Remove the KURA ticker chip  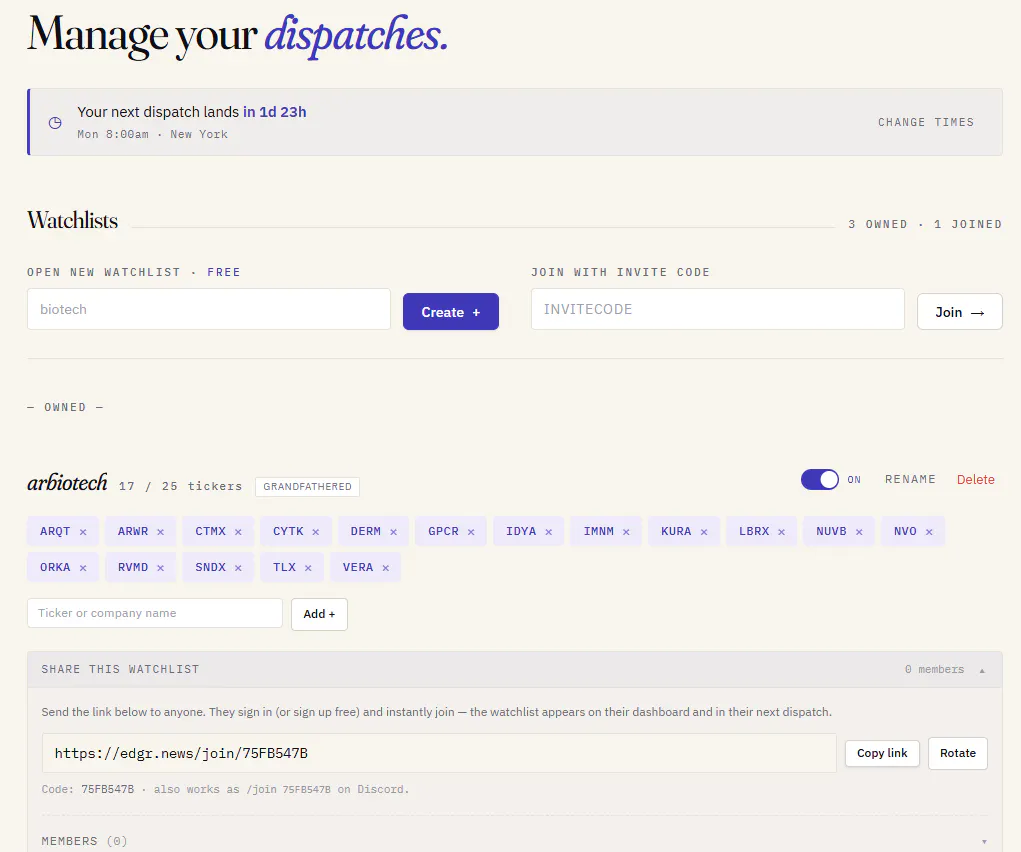pyautogui.click(x=703, y=532)
